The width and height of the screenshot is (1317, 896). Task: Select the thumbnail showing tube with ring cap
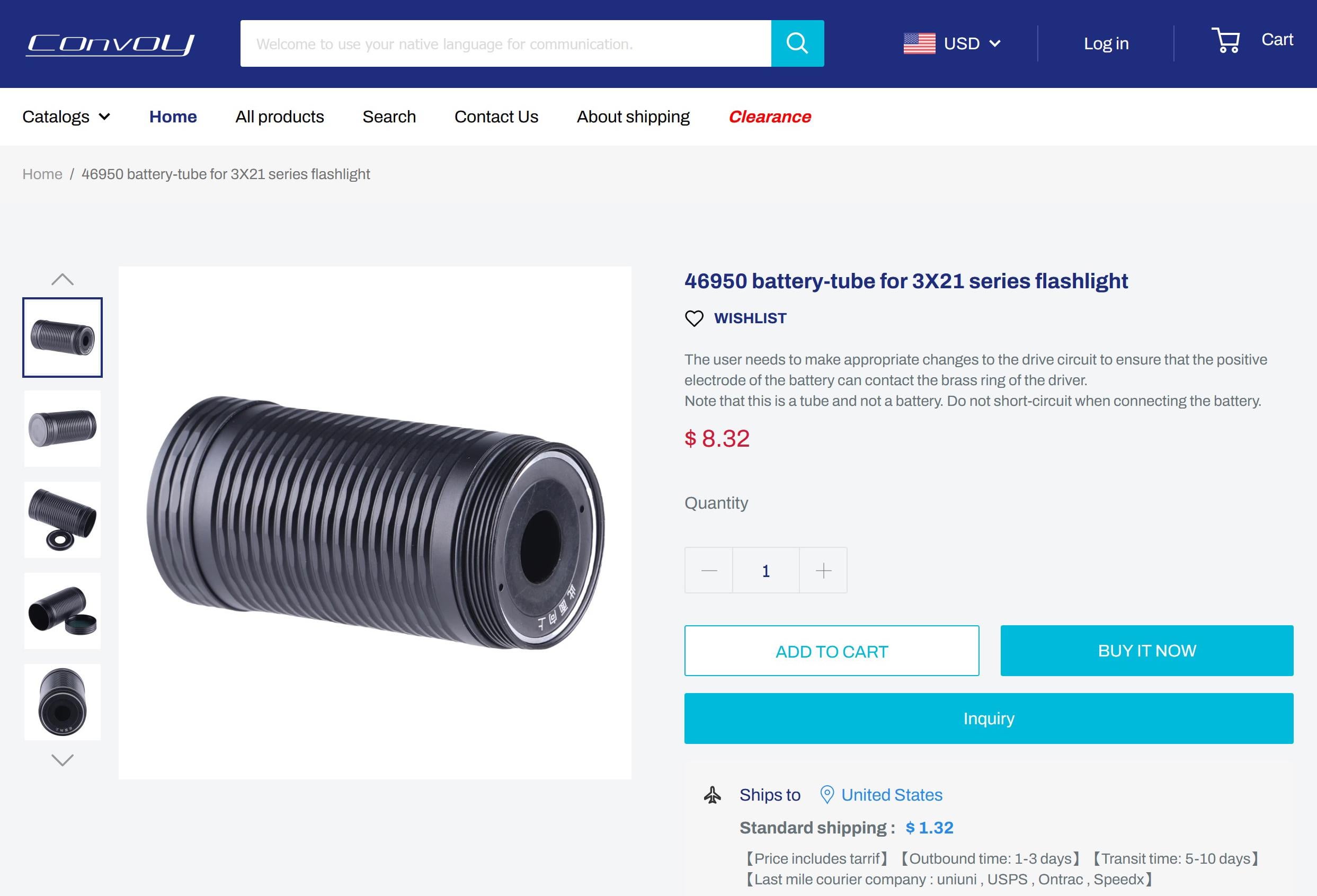pyautogui.click(x=63, y=520)
